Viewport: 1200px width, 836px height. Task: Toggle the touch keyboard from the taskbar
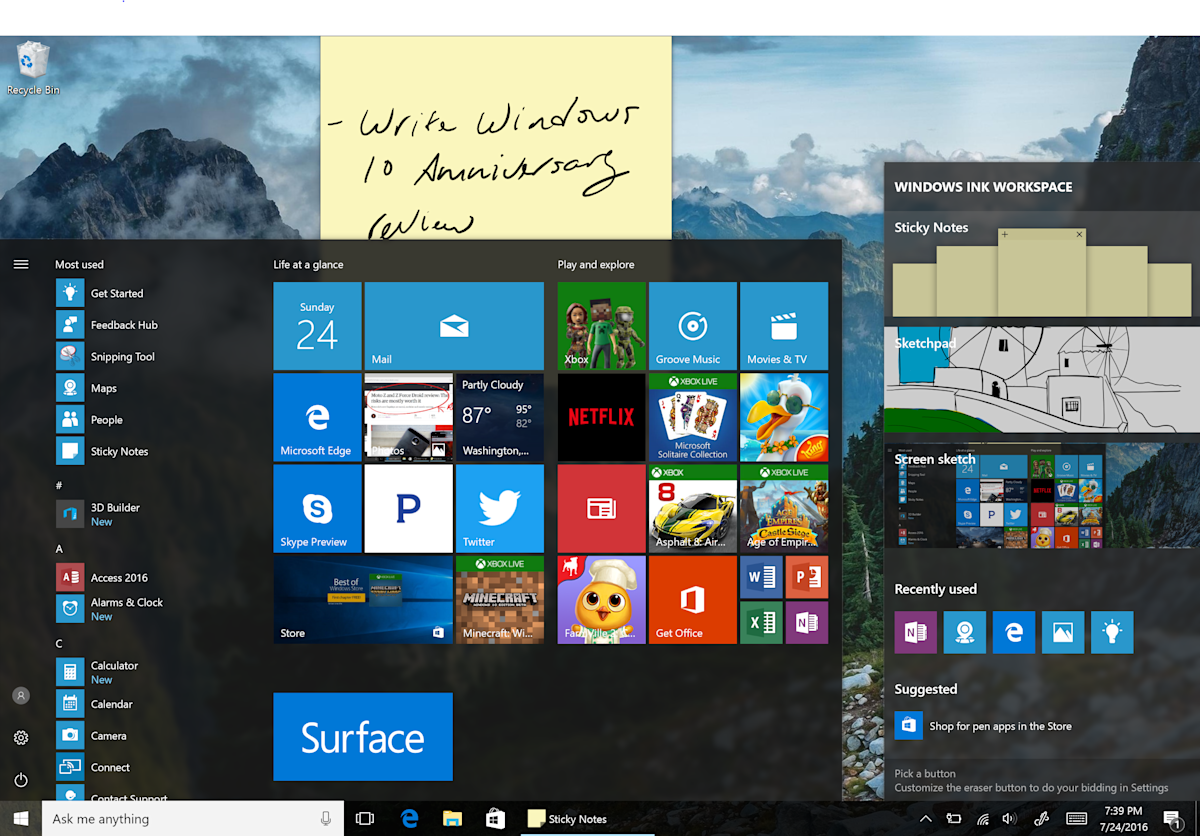pos(1077,818)
